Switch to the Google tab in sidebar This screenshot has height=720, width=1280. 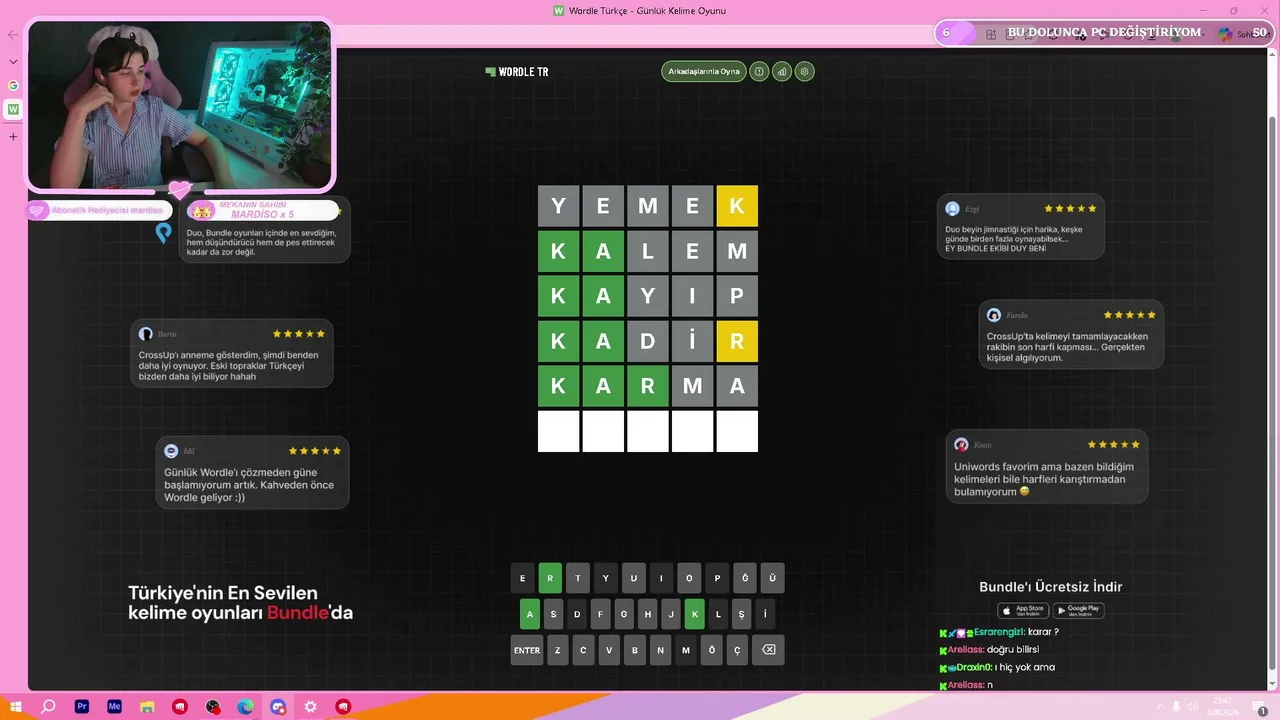pos(13,85)
